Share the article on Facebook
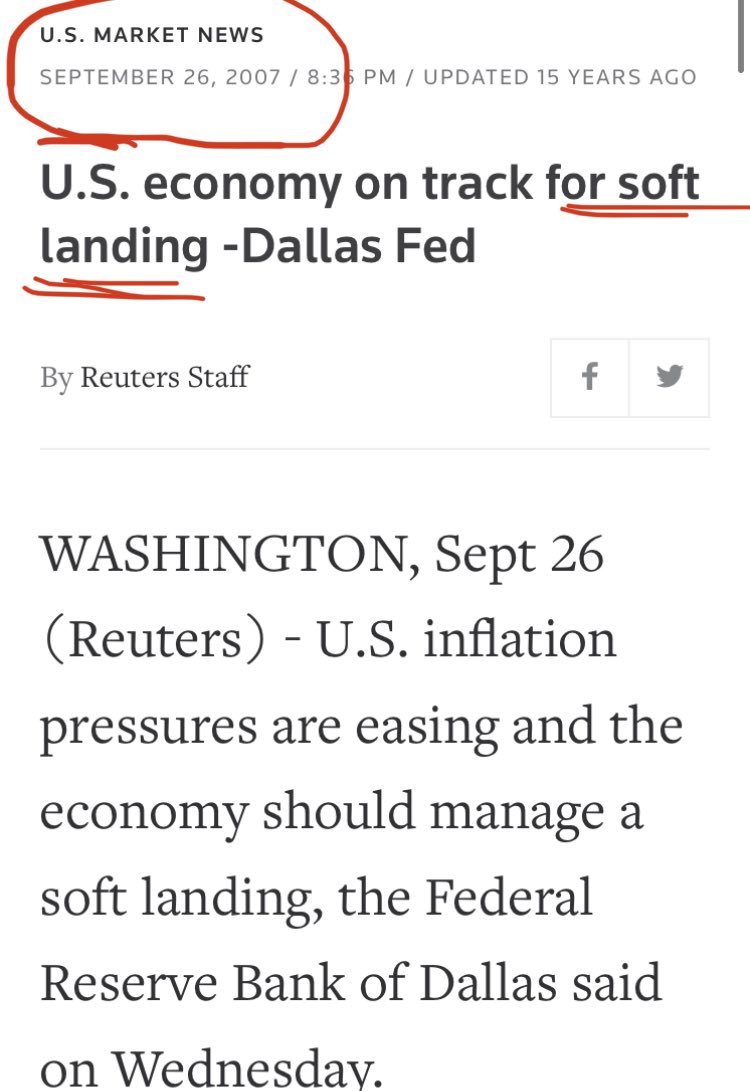The height and width of the screenshot is (1091, 750). [590, 378]
